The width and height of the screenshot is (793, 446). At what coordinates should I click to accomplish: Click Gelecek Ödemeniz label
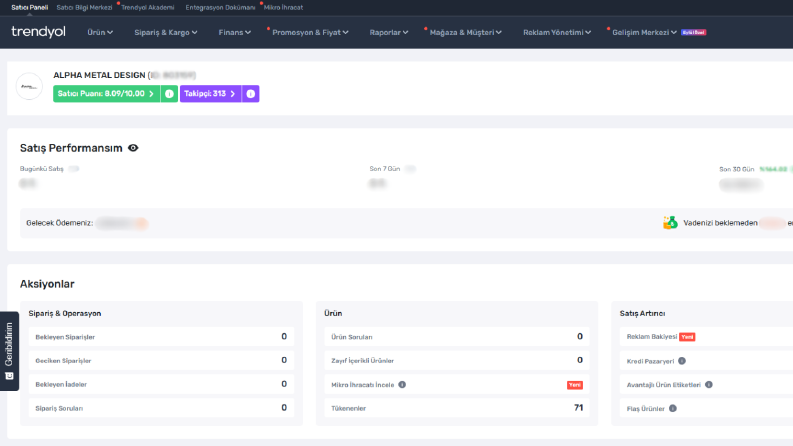tap(60, 223)
